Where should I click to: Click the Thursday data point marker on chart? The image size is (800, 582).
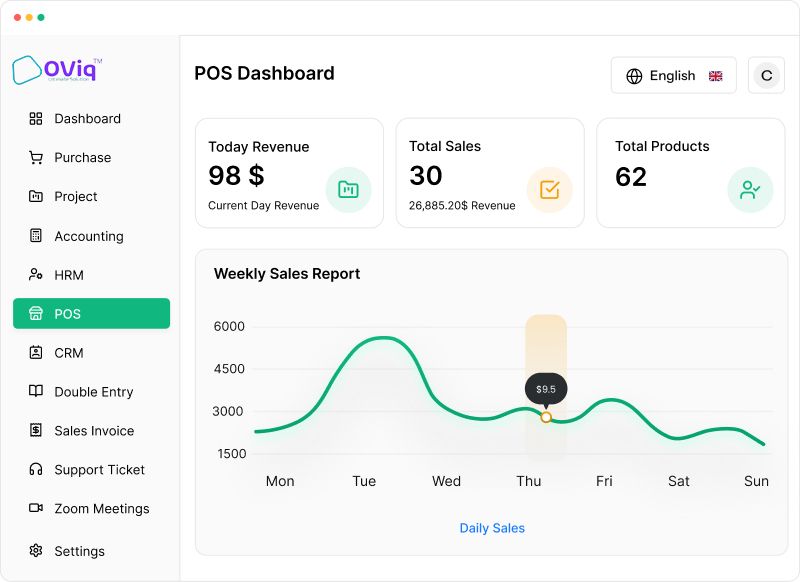click(x=546, y=417)
